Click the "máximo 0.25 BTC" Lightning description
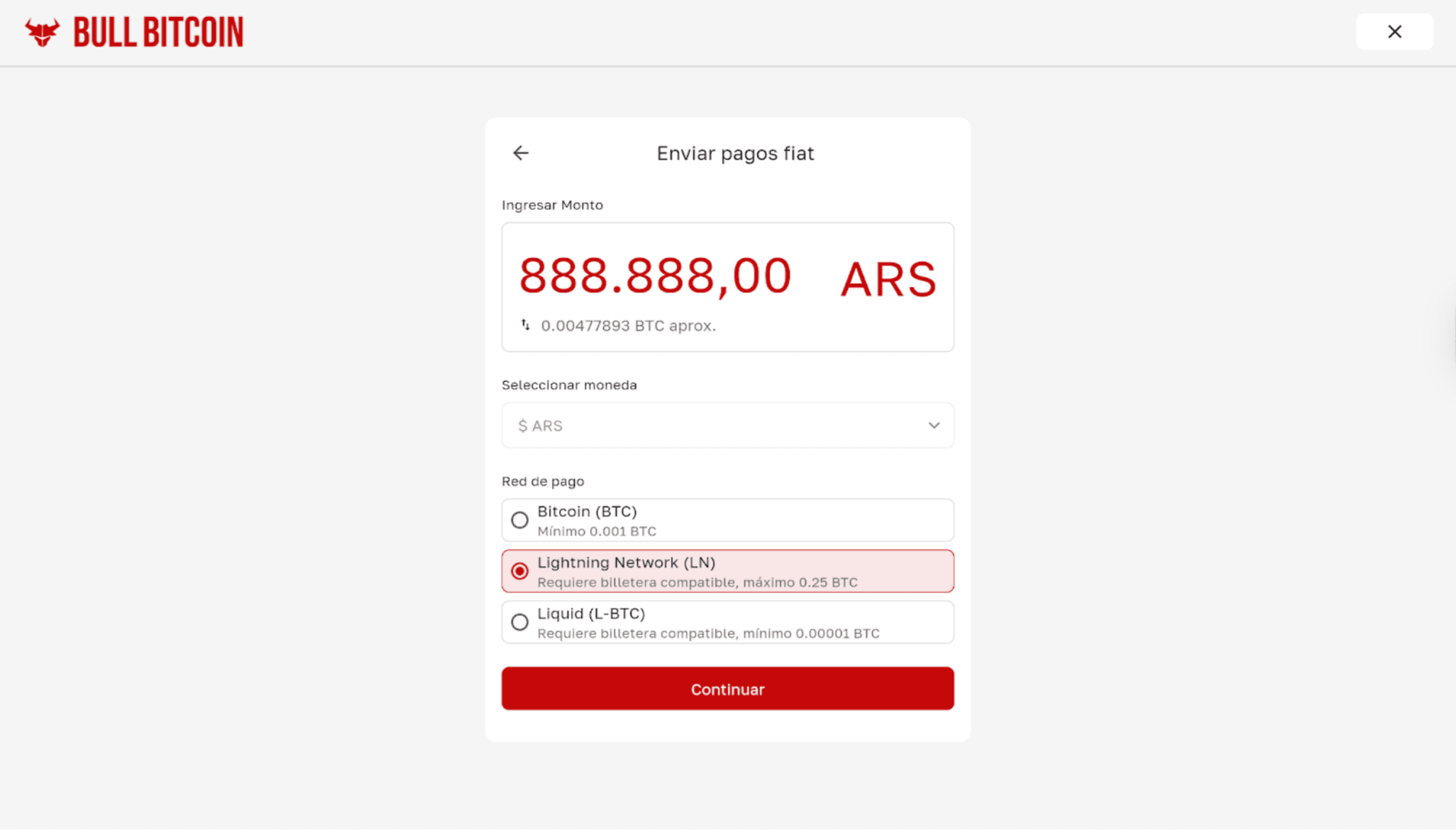Image resolution: width=1456 pixels, height=833 pixels. 800,583
